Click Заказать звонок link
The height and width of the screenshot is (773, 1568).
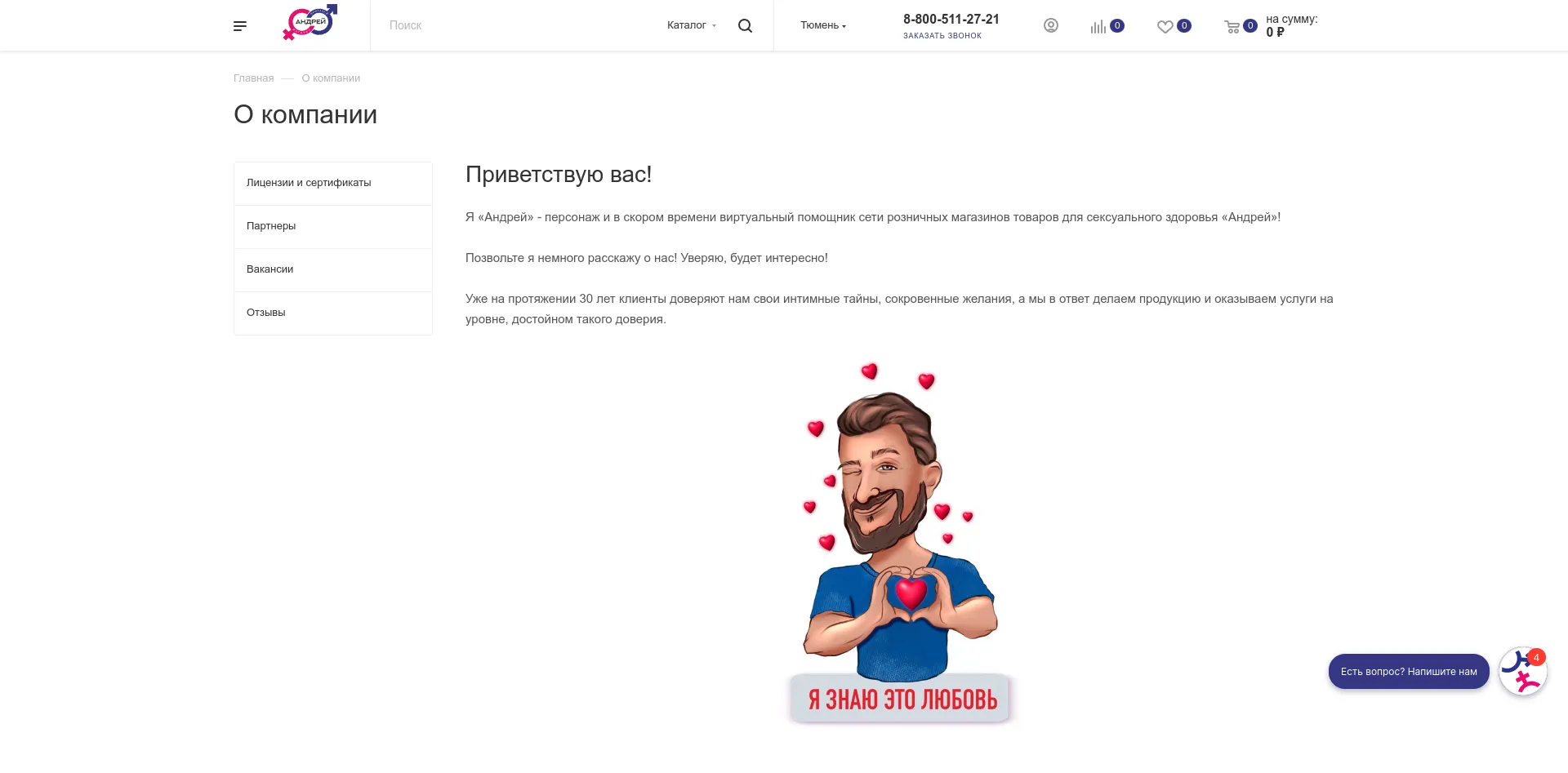pyautogui.click(x=942, y=36)
